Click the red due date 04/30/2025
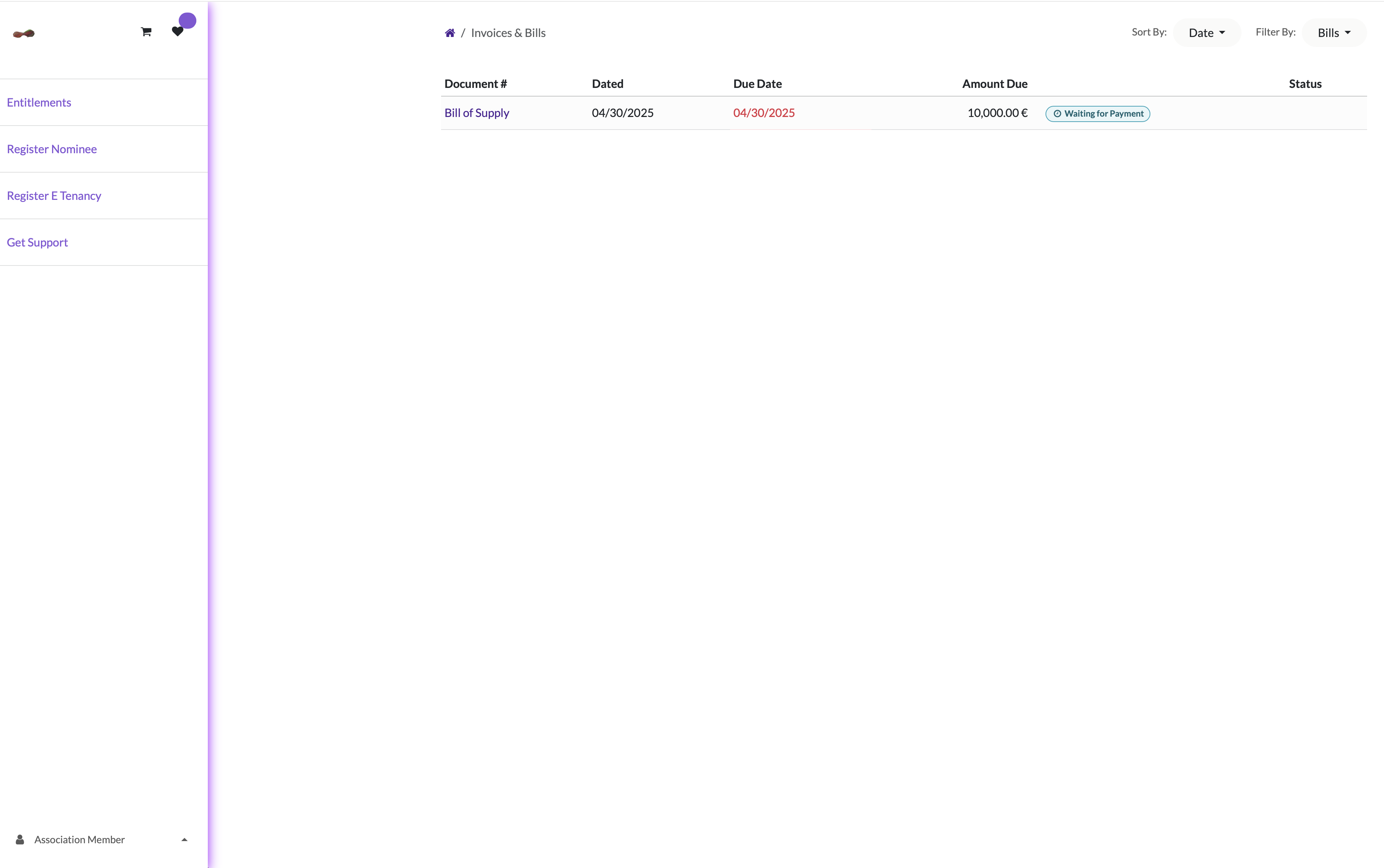 pyautogui.click(x=764, y=113)
